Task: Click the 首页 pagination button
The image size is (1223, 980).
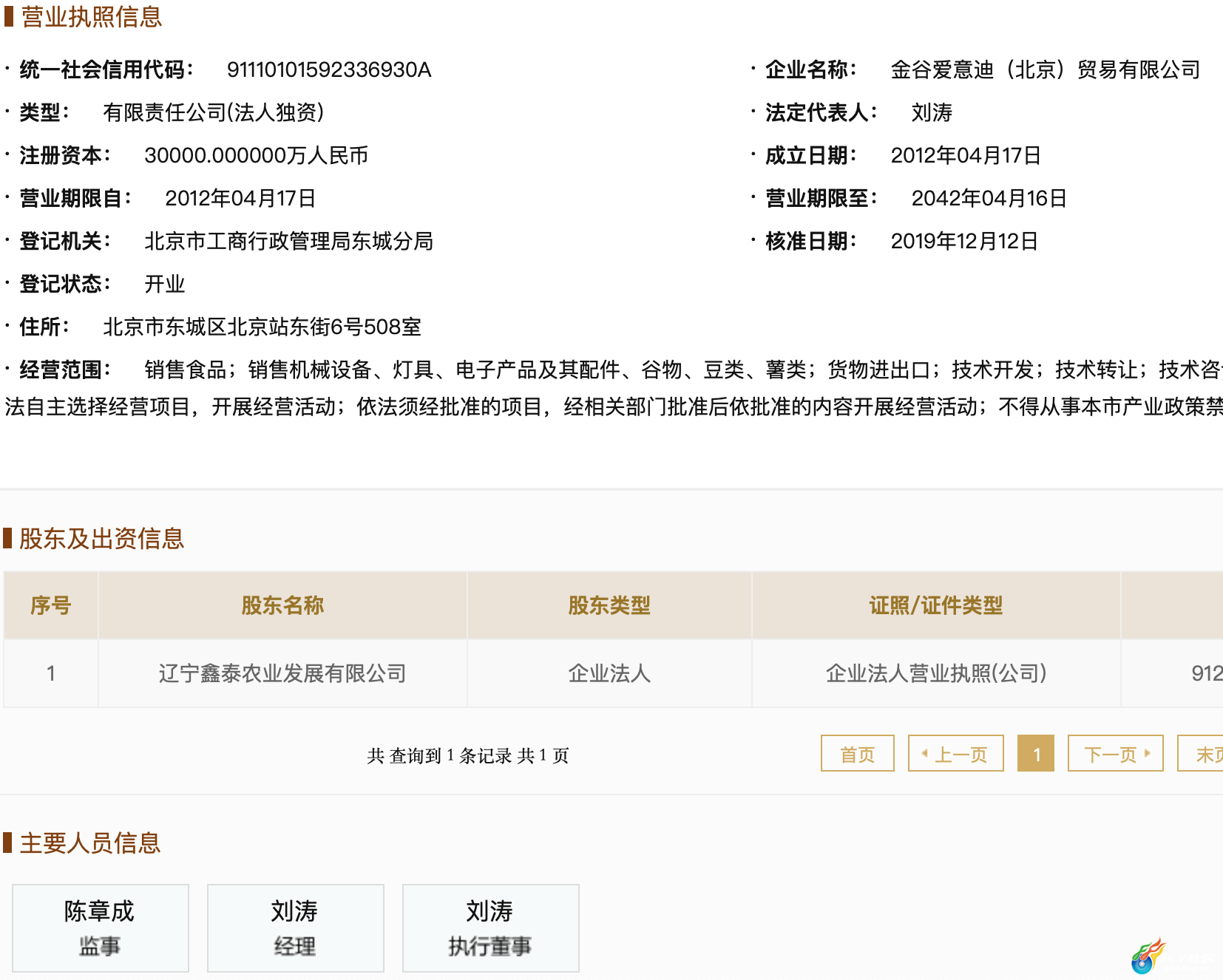Action: (857, 753)
